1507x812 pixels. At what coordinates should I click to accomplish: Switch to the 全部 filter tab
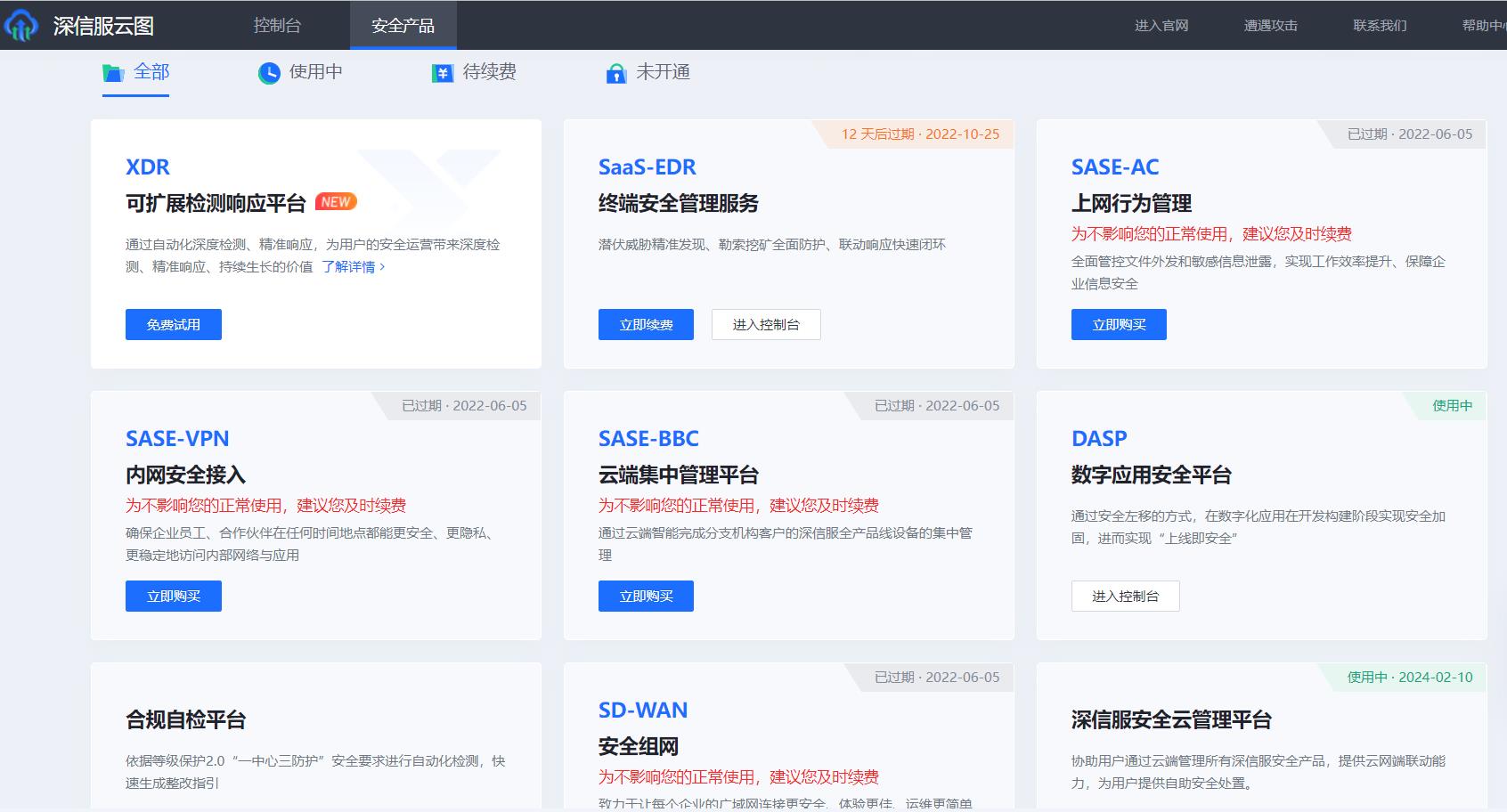[136, 73]
